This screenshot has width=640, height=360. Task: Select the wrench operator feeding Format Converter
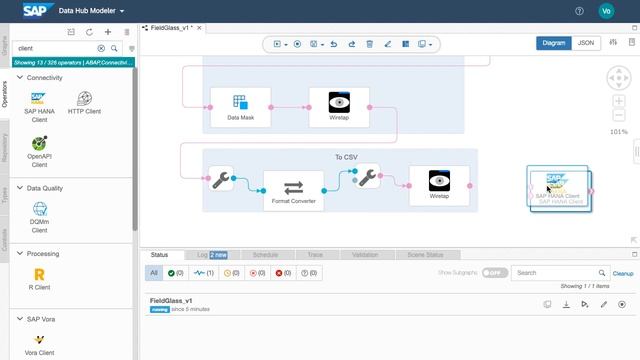tap(221, 178)
